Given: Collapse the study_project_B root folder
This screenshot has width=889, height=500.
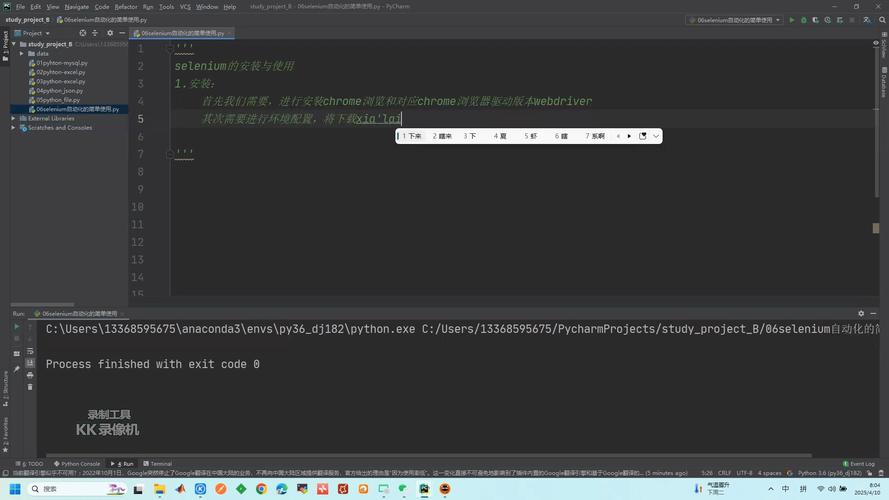Looking at the screenshot, I should (x=14, y=44).
